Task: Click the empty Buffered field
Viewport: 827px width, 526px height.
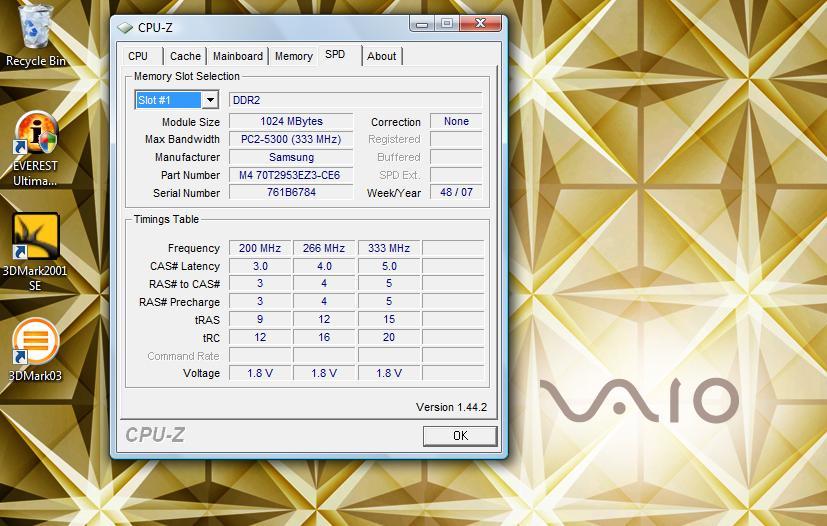Action: coord(456,157)
